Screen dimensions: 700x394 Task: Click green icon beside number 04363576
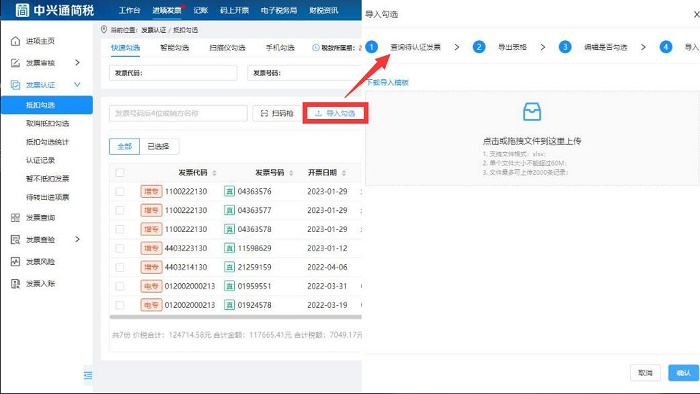[x=229, y=191]
